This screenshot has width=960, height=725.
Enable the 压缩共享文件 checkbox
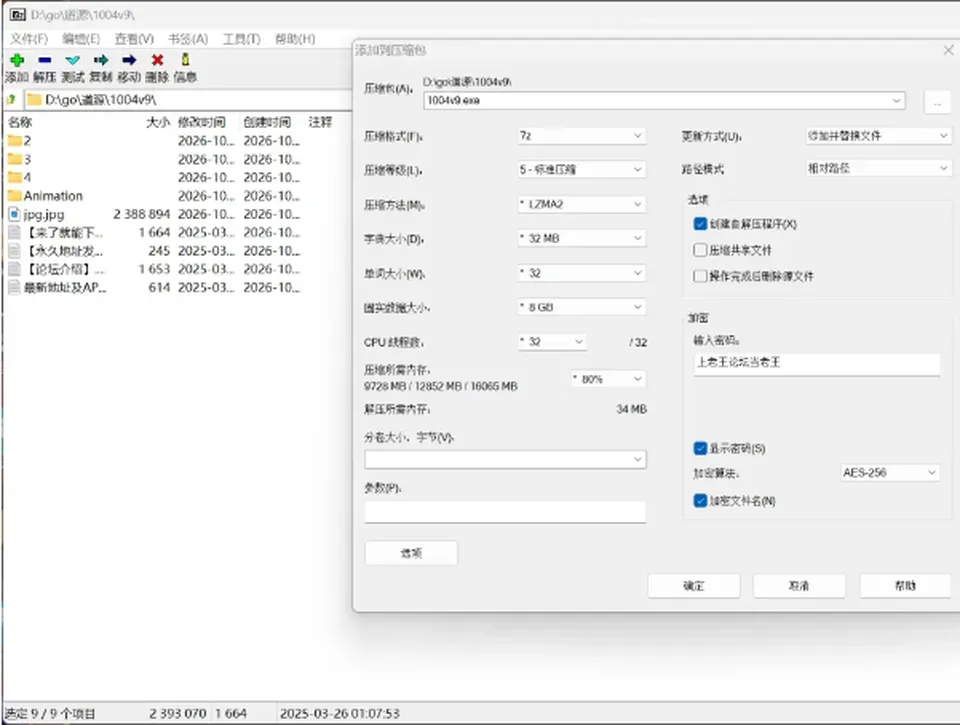point(700,250)
